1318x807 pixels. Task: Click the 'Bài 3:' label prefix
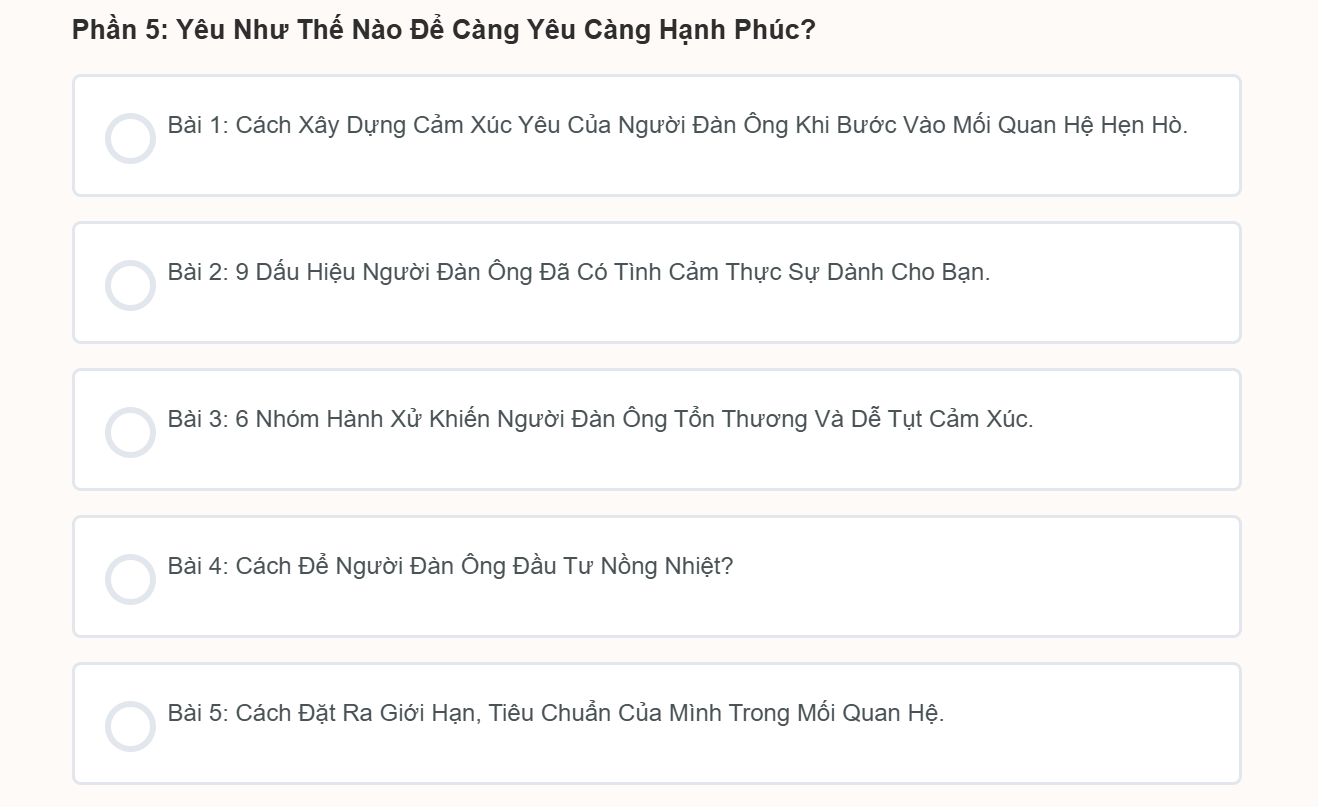click(199, 419)
